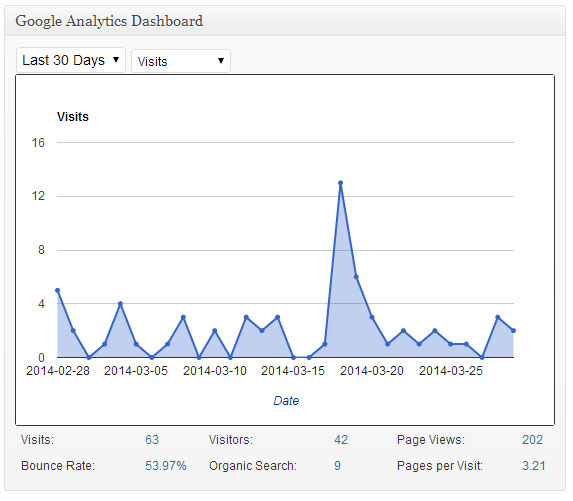The height and width of the screenshot is (501, 573).
Task: Open the Visits metric dropdown
Action: point(181,61)
